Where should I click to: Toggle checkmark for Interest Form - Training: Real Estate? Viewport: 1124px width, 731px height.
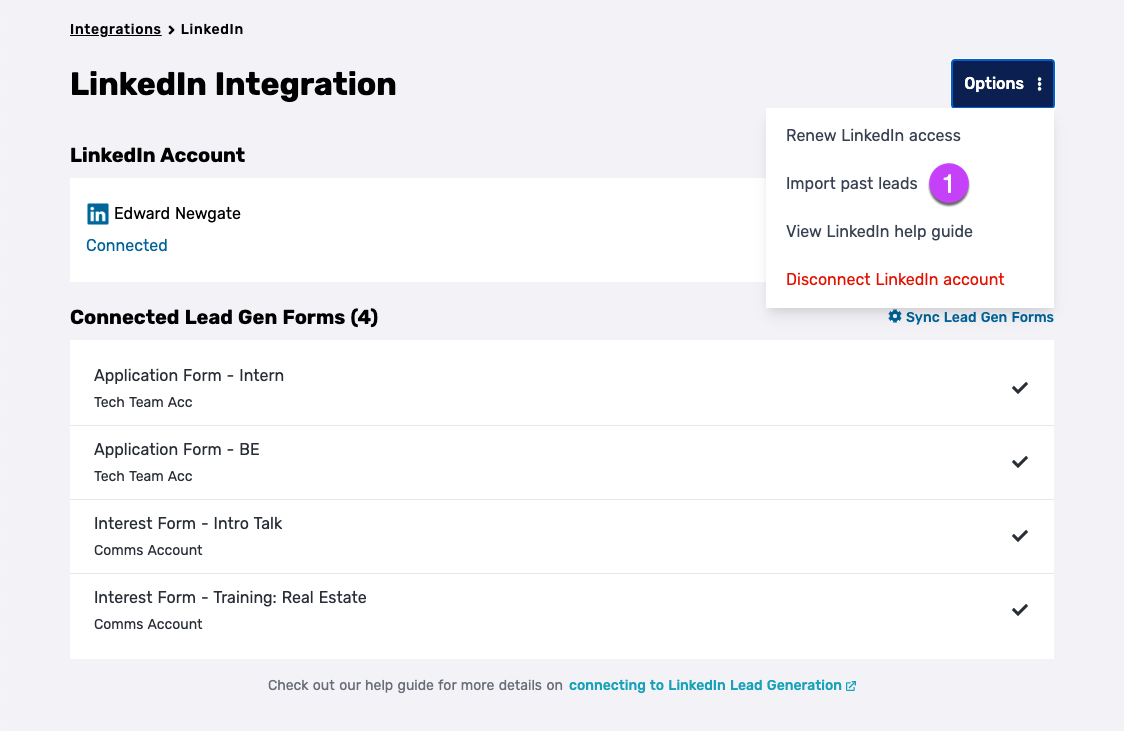click(x=1019, y=609)
